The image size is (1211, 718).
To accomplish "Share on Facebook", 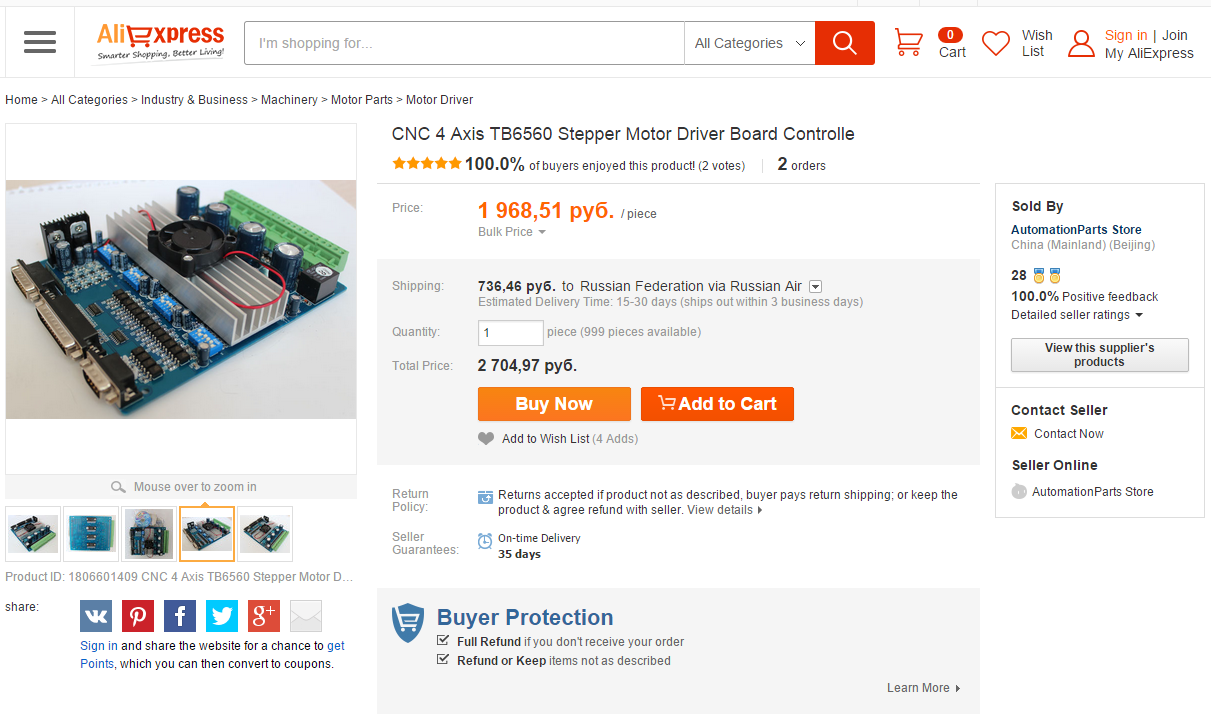I will tap(180, 616).
